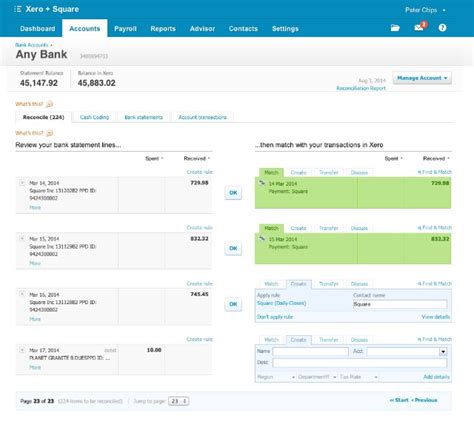This screenshot has height=424, width=474.
Task: Open the inbox envelope icon
Action: (419, 28)
